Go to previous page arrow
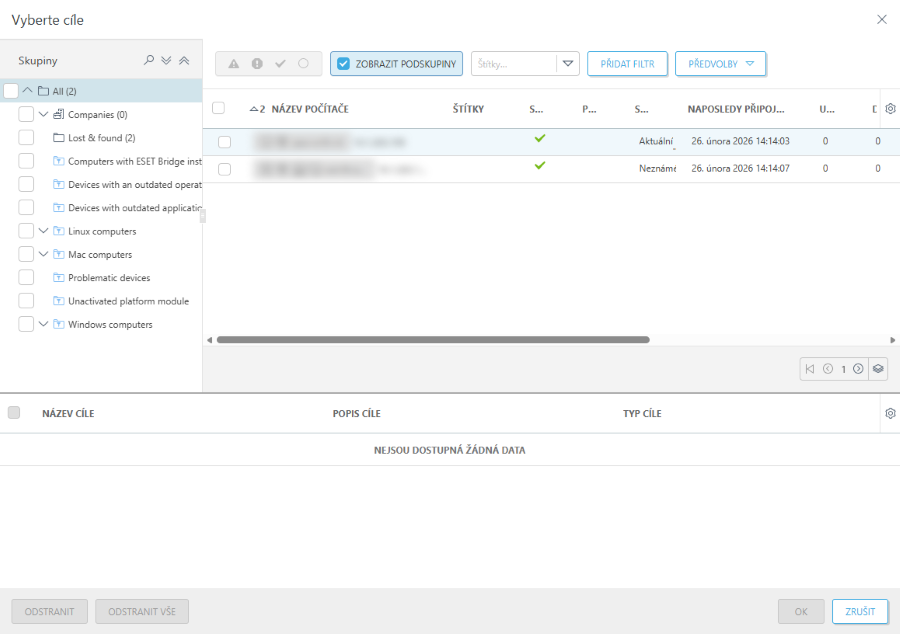The height and width of the screenshot is (634, 900). coord(828,369)
